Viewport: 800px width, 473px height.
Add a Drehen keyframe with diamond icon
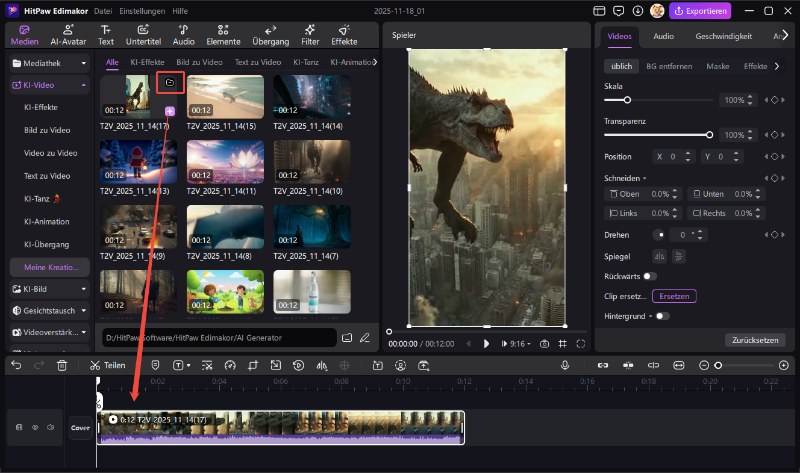coord(774,235)
